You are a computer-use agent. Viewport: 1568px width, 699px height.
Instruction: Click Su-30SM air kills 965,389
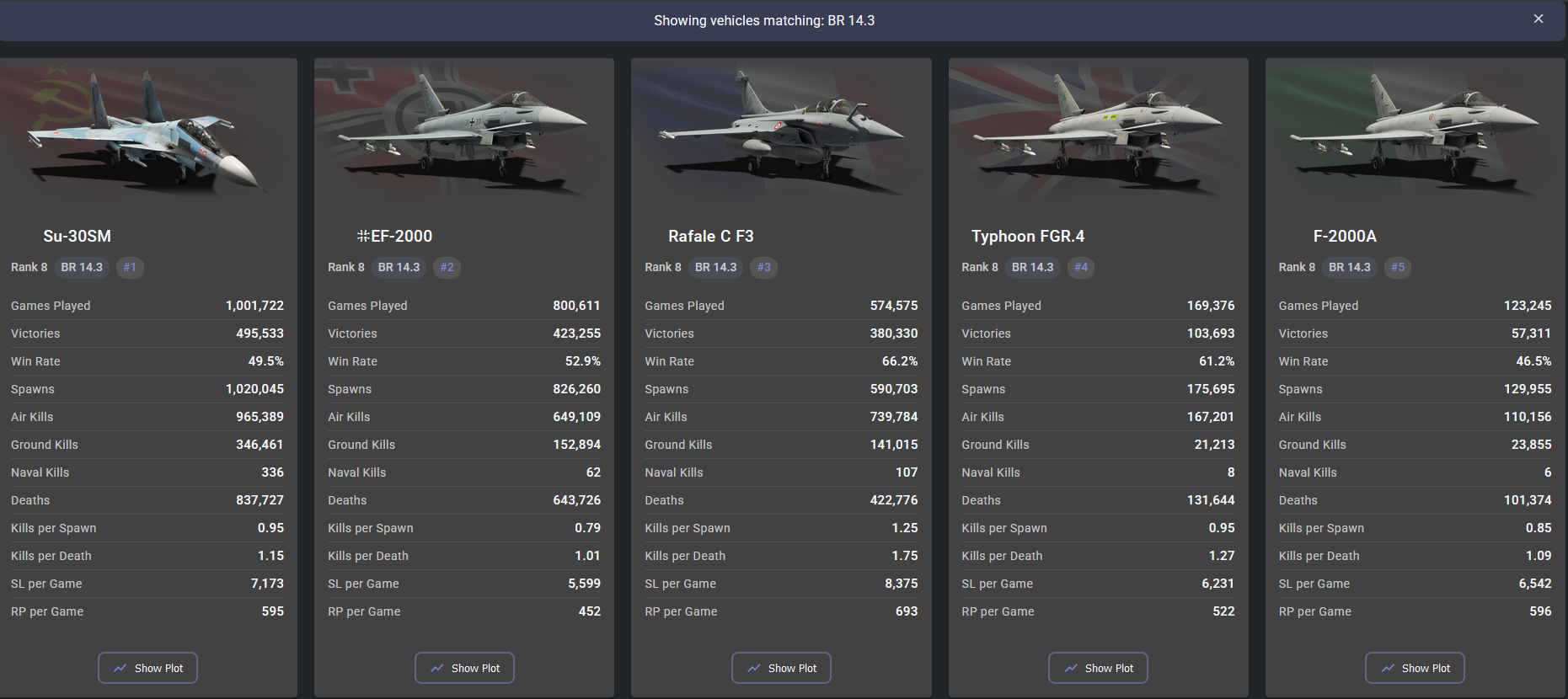pos(260,417)
